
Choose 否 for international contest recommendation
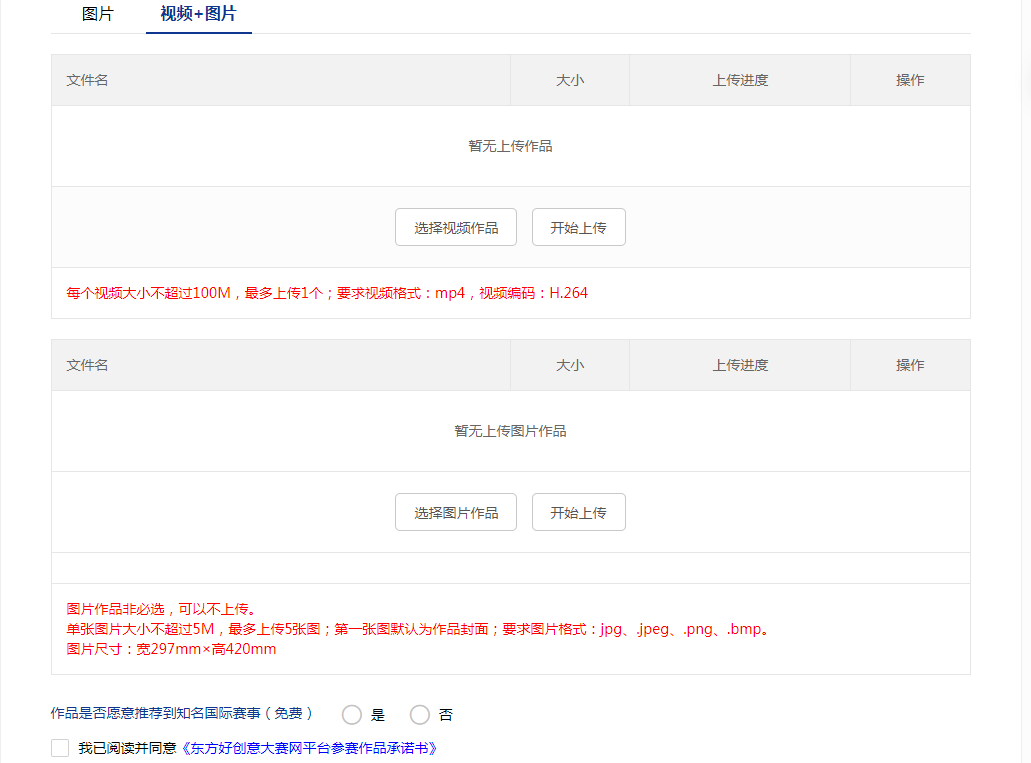(x=420, y=715)
